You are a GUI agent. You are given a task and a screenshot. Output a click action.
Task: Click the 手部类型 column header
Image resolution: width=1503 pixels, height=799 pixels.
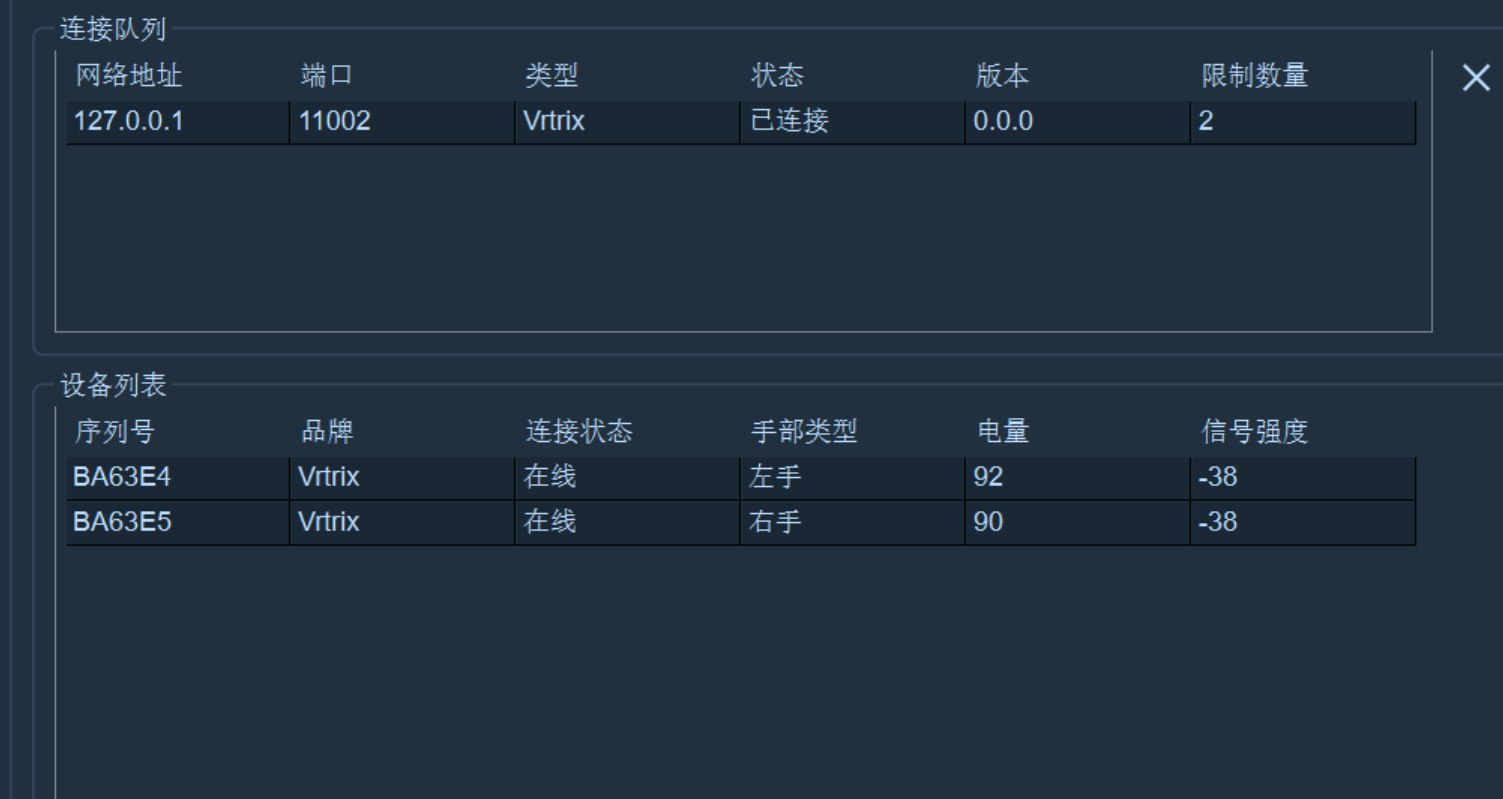pos(804,432)
